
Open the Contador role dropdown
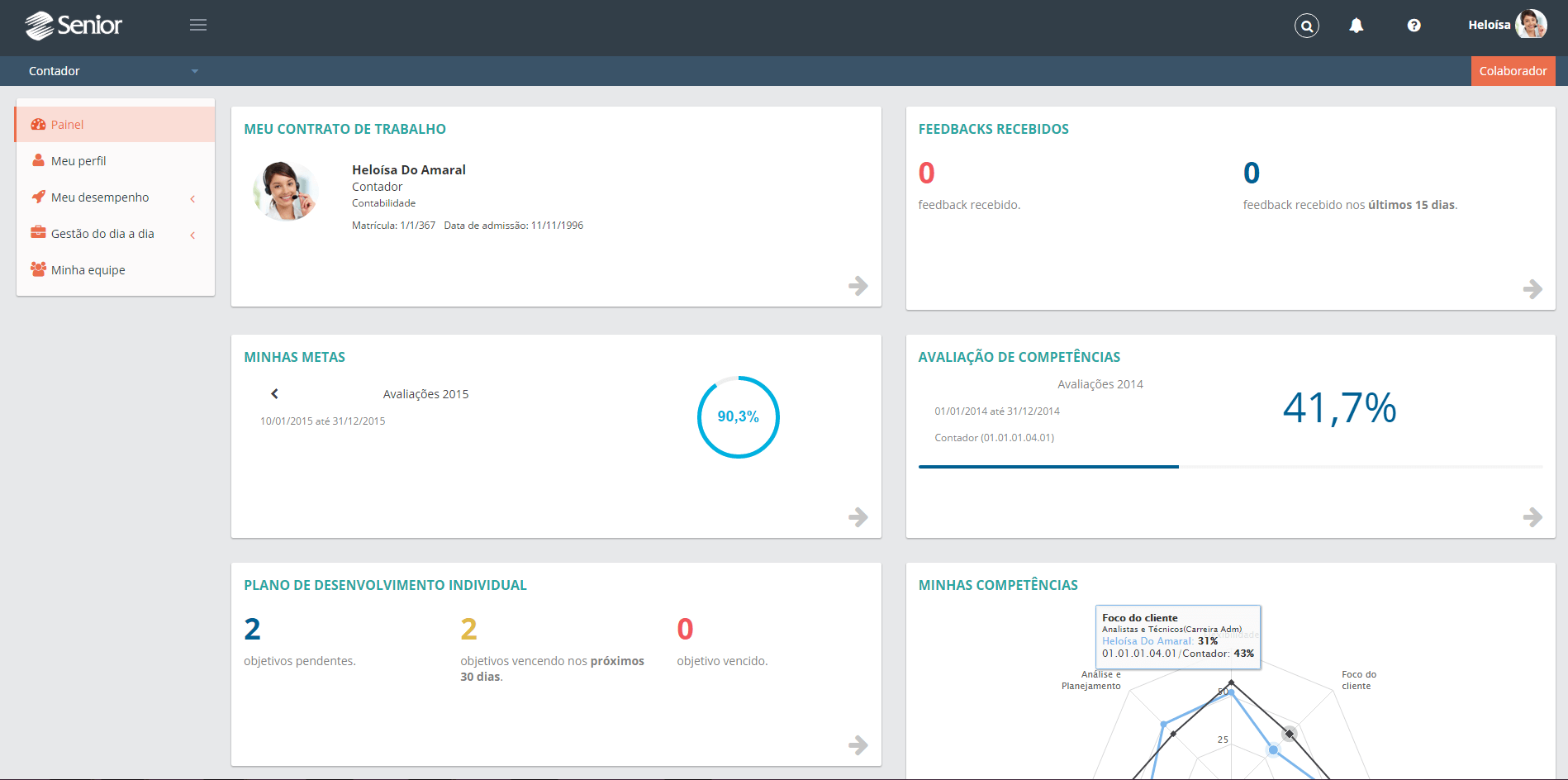(x=113, y=71)
